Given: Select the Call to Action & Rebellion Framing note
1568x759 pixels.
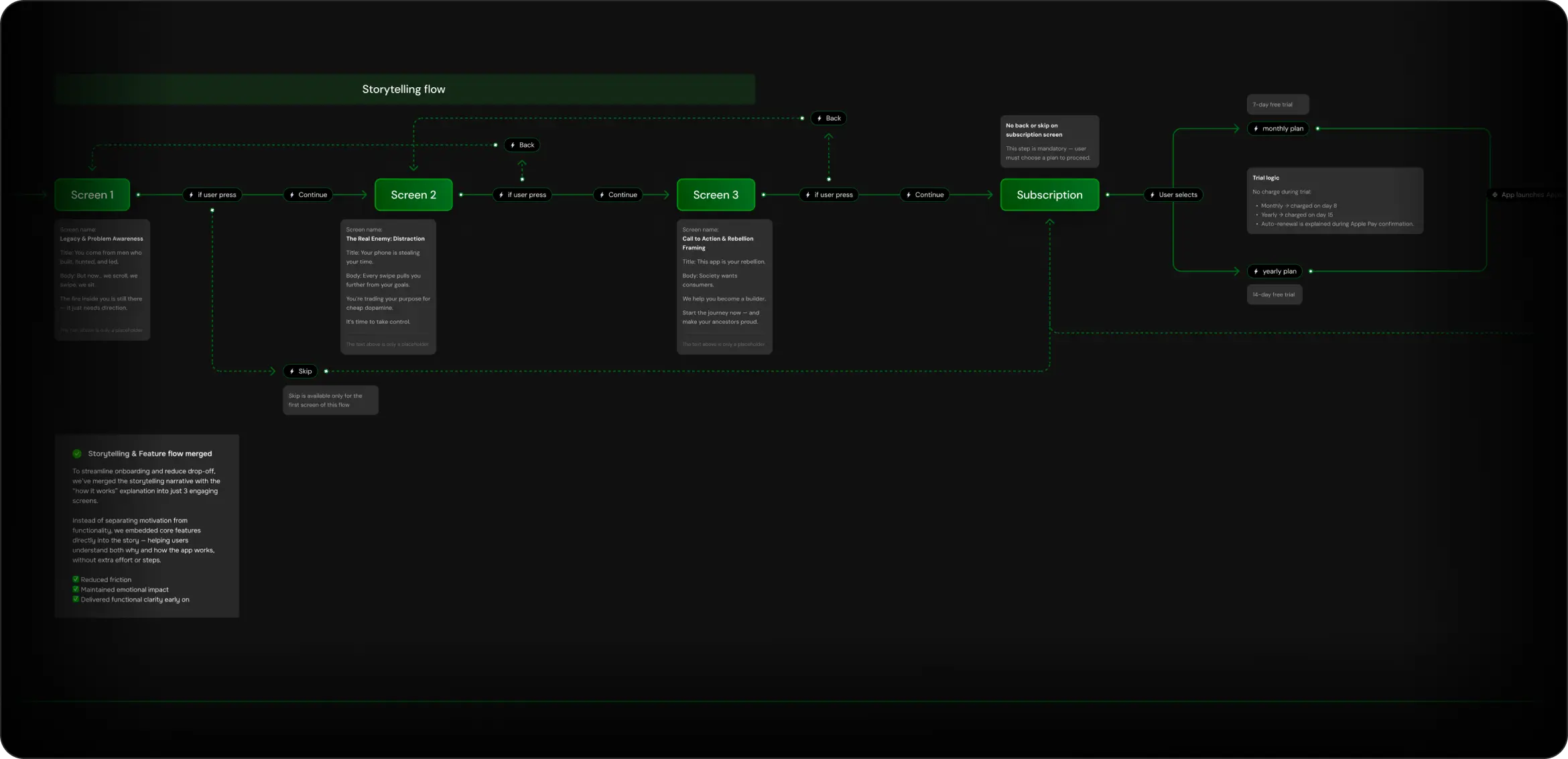Looking at the screenshot, I should click(724, 286).
